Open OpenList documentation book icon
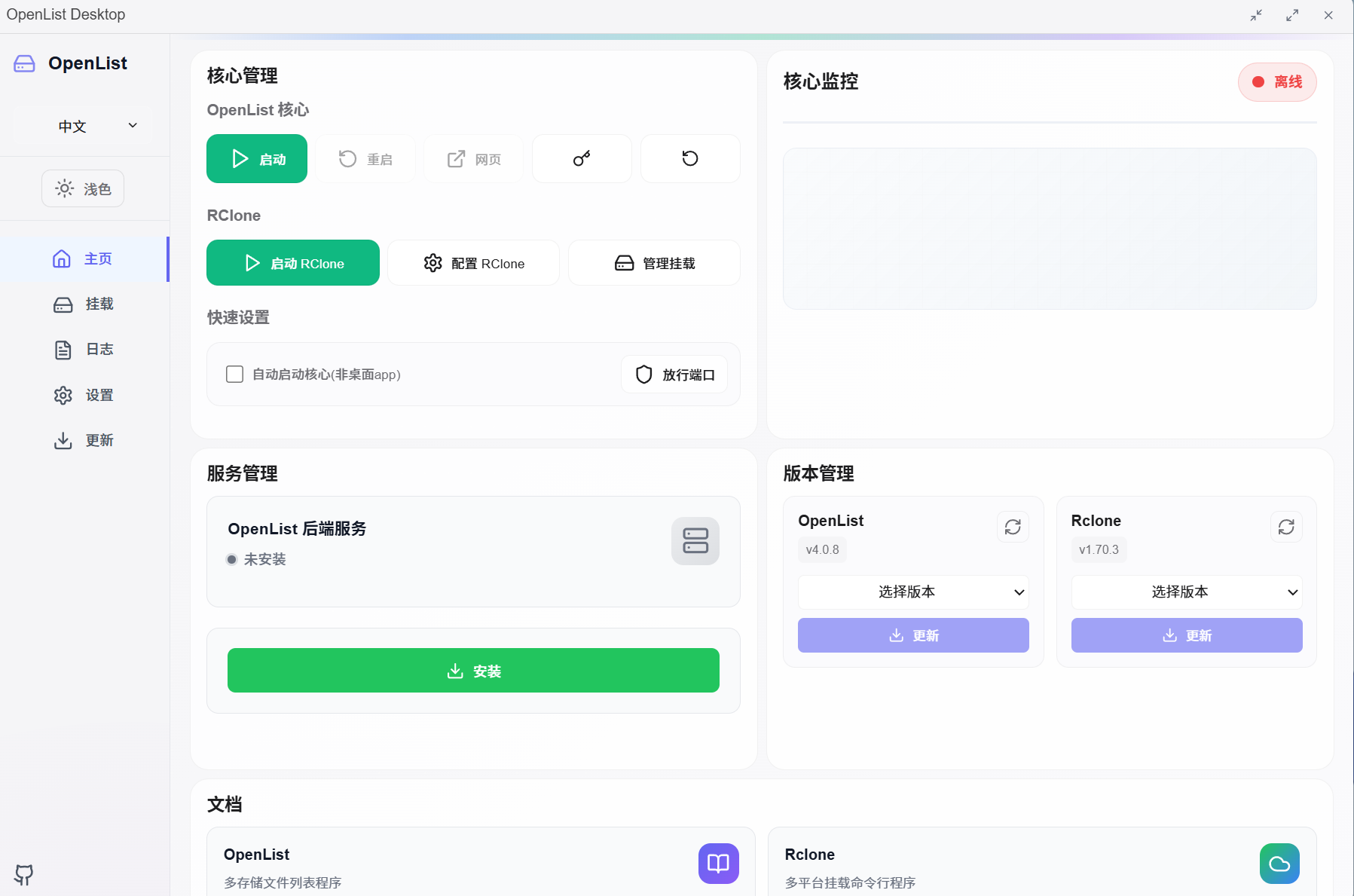The image size is (1354, 896). coord(718,864)
